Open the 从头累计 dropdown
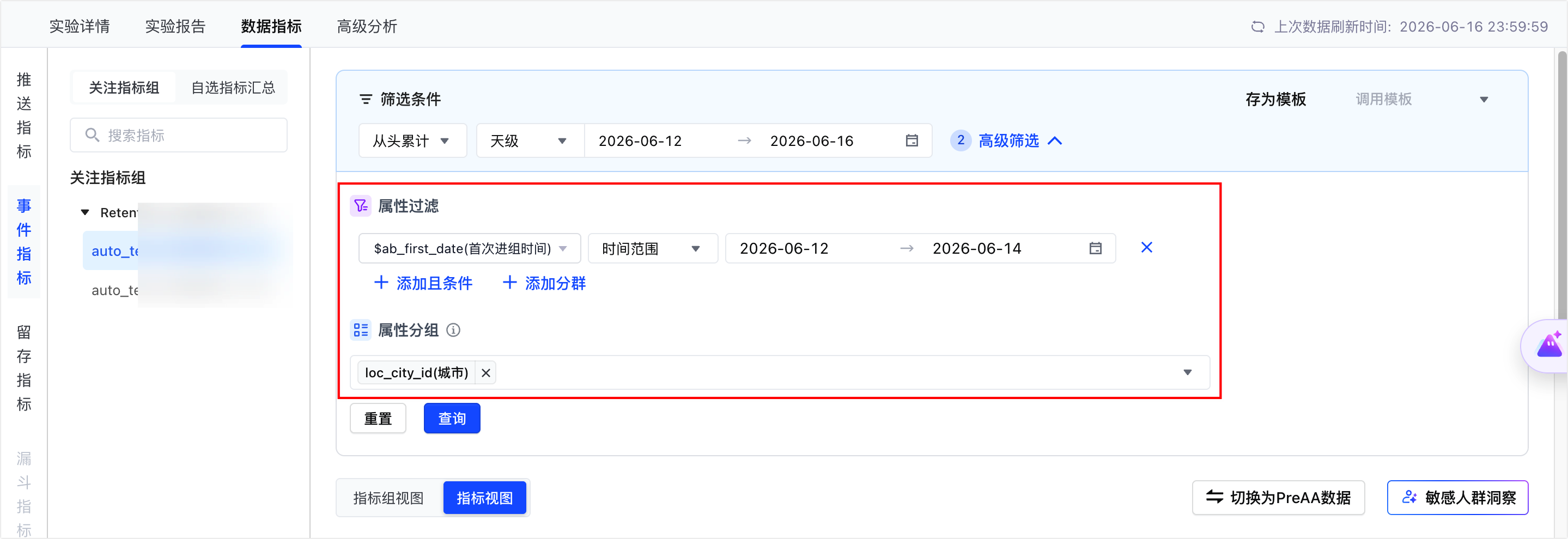Viewport: 1568px width, 539px height. click(412, 141)
